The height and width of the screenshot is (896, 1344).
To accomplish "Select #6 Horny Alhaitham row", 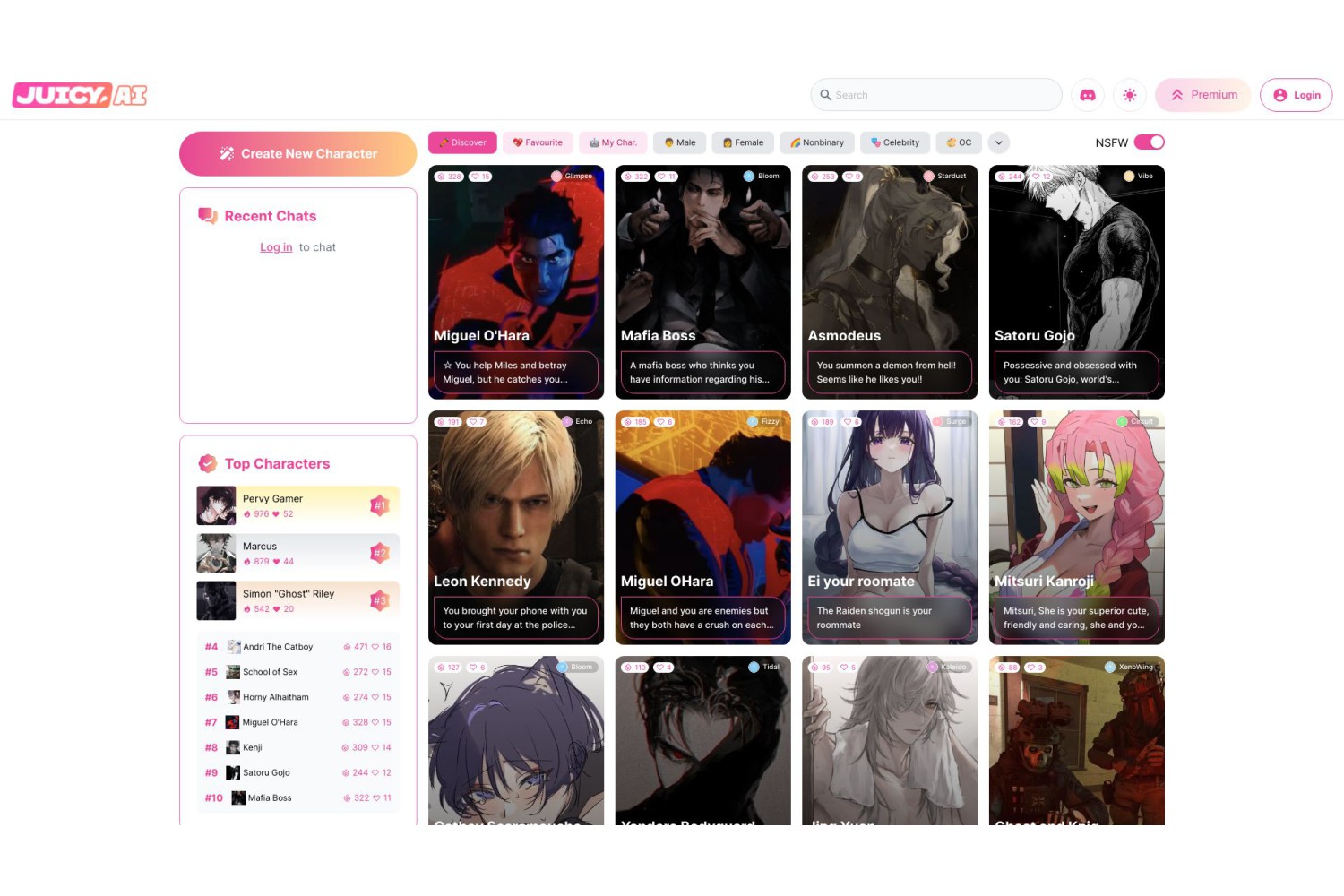I will point(298,697).
